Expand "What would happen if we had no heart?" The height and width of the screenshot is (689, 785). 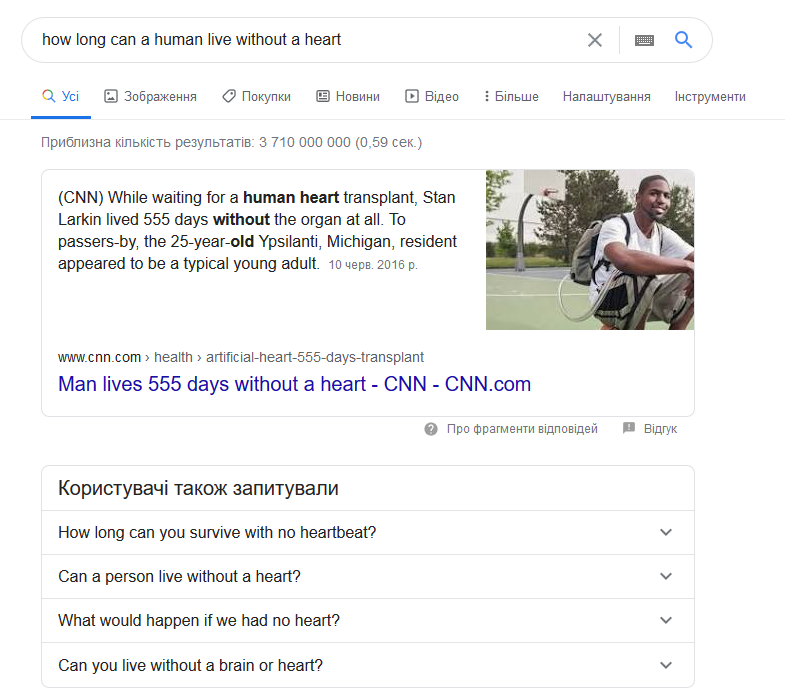point(367,621)
